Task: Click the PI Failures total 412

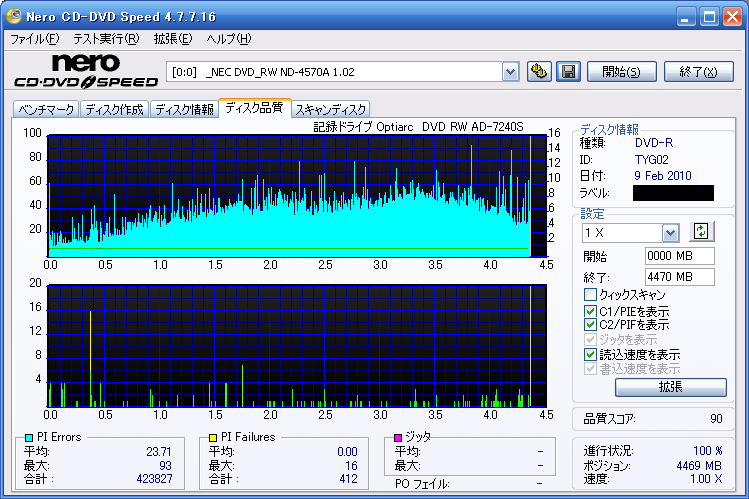Action: click(x=348, y=478)
